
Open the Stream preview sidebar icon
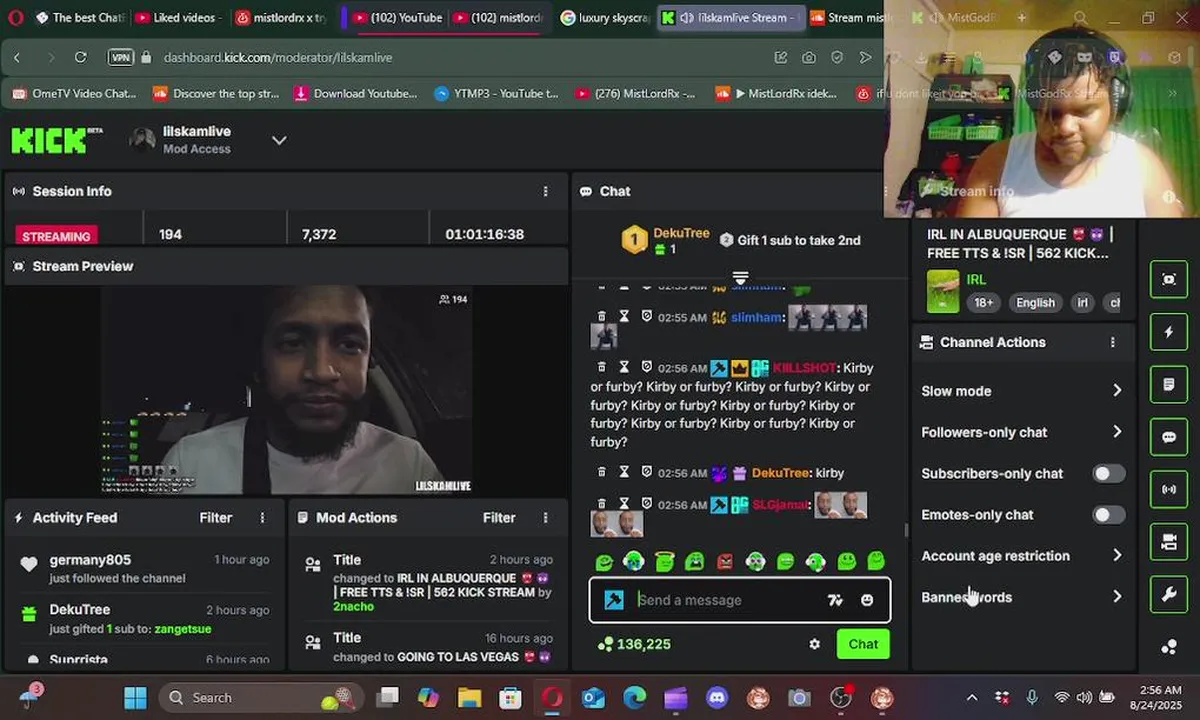point(1169,280)
